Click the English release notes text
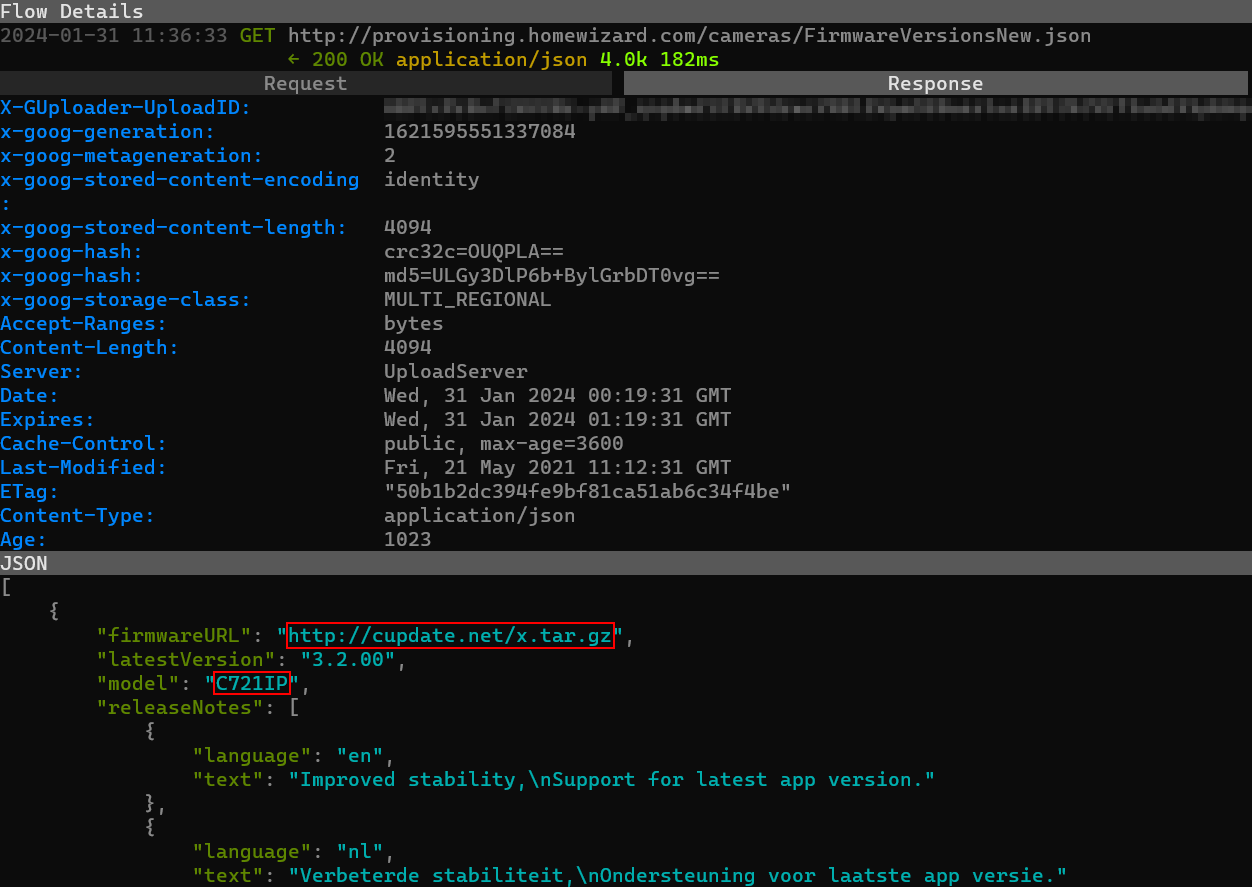The width and height of the screenshot is (1252, 887). 617,780
